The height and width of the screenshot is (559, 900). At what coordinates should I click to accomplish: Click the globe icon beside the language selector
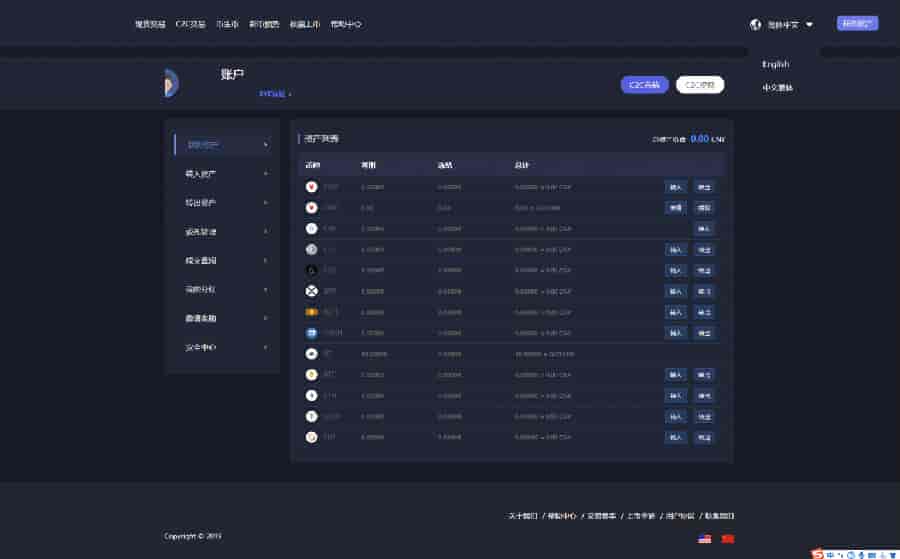point(755,24)
